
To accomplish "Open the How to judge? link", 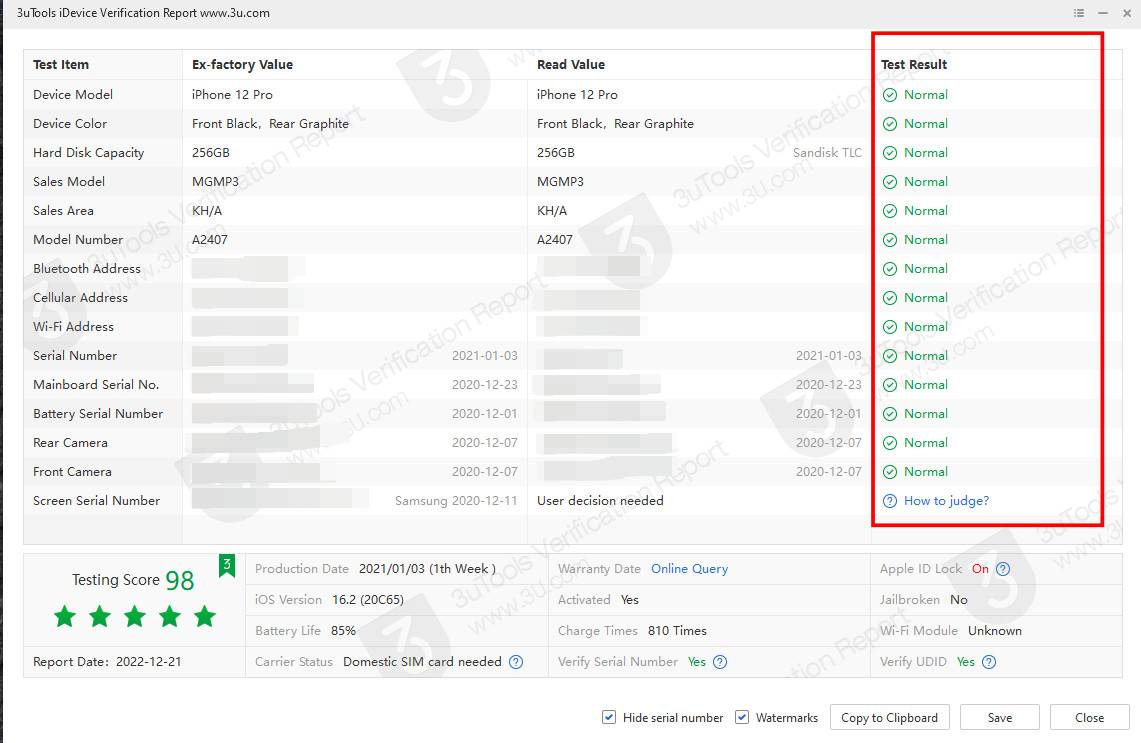I will pos(946,501).
